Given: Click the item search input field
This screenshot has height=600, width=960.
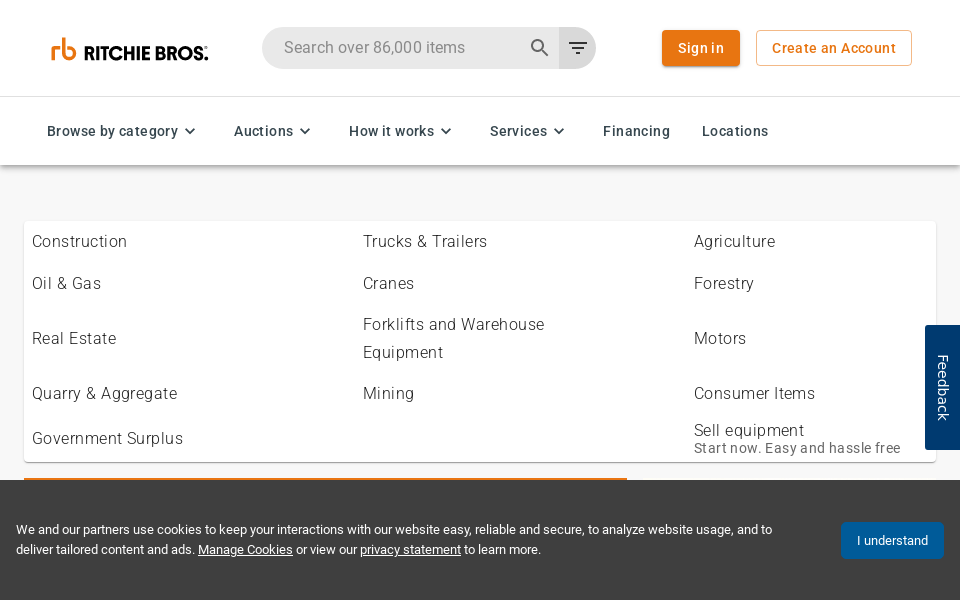Looking at the screenshot, I should coord(400,47).
